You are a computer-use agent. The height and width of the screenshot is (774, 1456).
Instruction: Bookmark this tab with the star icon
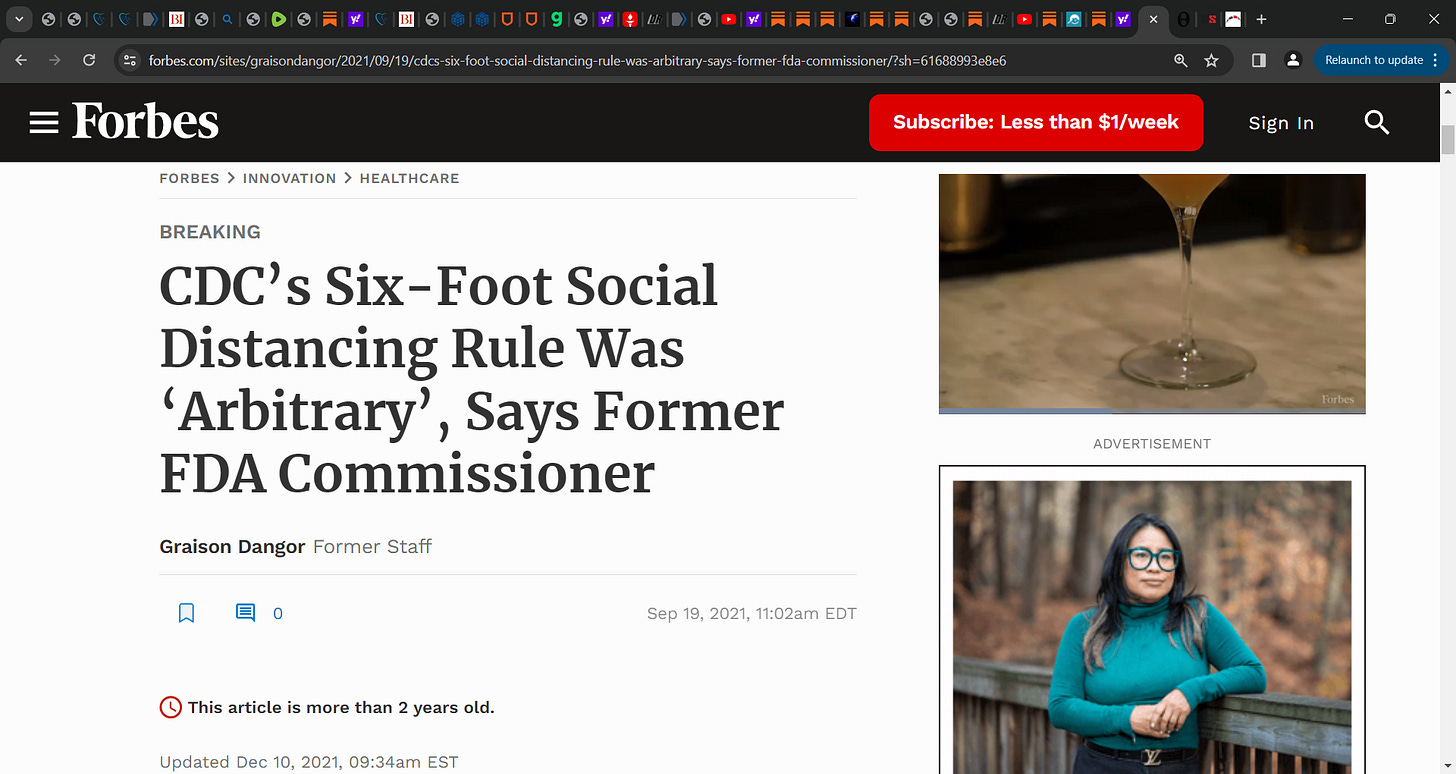point(1211,60)
